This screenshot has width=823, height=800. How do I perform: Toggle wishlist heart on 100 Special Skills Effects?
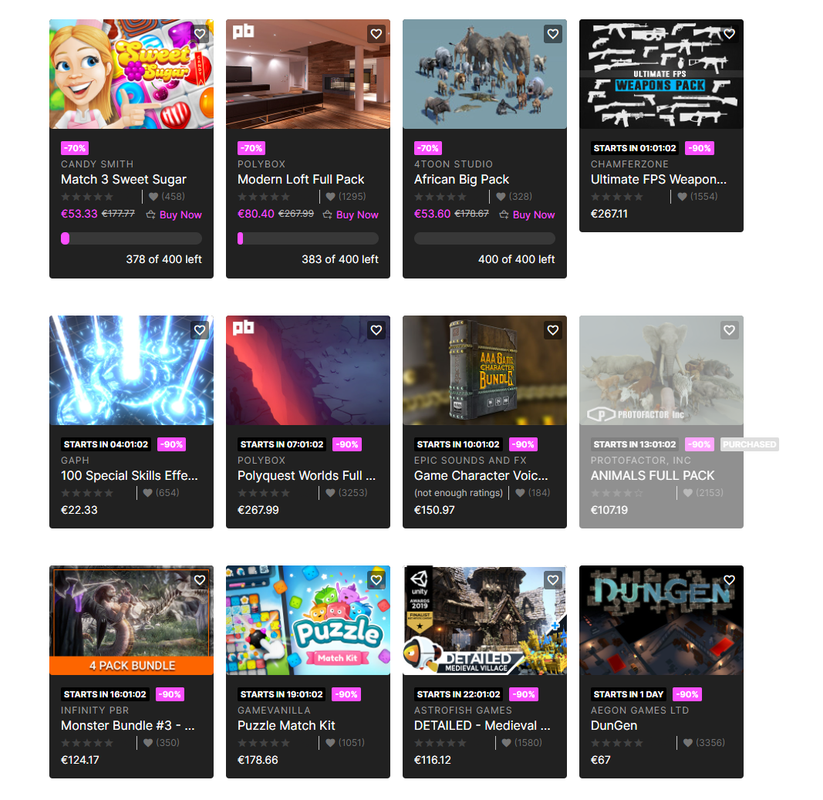199,330
